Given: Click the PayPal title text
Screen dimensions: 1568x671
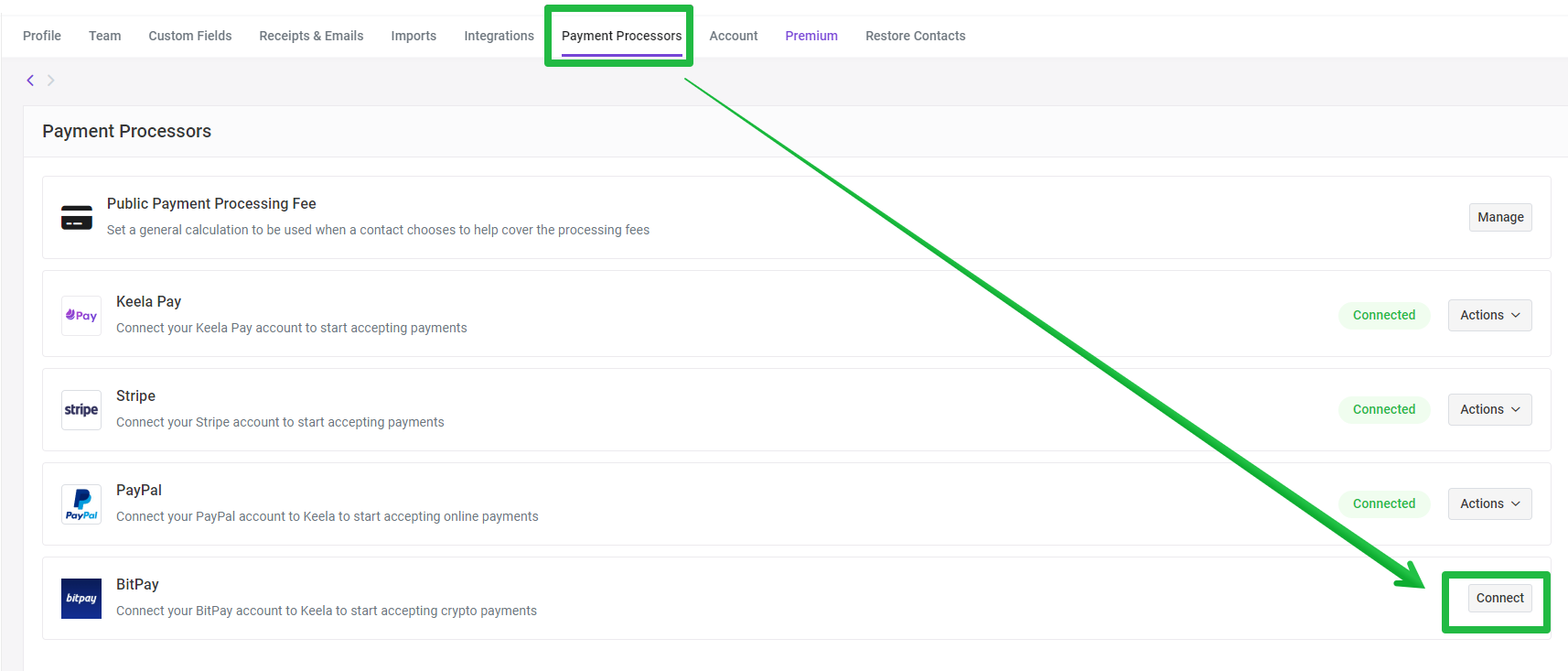Looking at the screenshot, I should coord(139,490).
